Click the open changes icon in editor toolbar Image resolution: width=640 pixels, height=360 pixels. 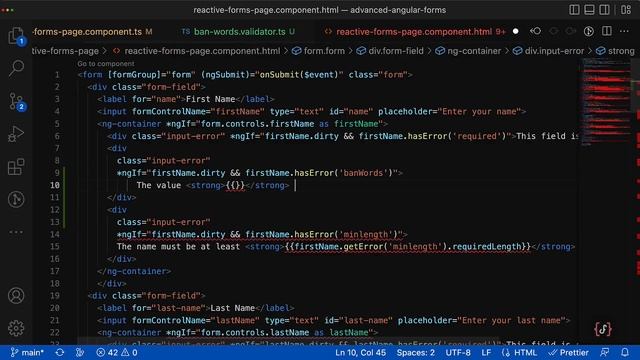click(589, 31)
